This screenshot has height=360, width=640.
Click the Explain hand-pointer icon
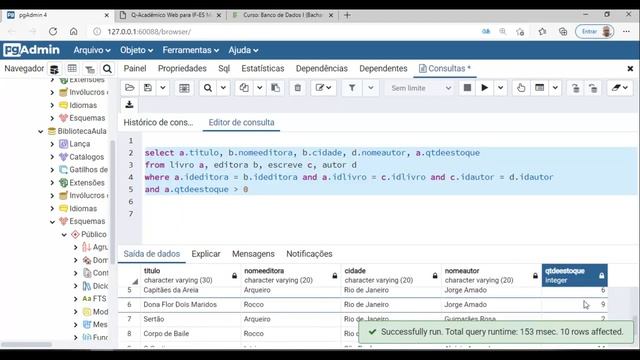tap(521, 88)
